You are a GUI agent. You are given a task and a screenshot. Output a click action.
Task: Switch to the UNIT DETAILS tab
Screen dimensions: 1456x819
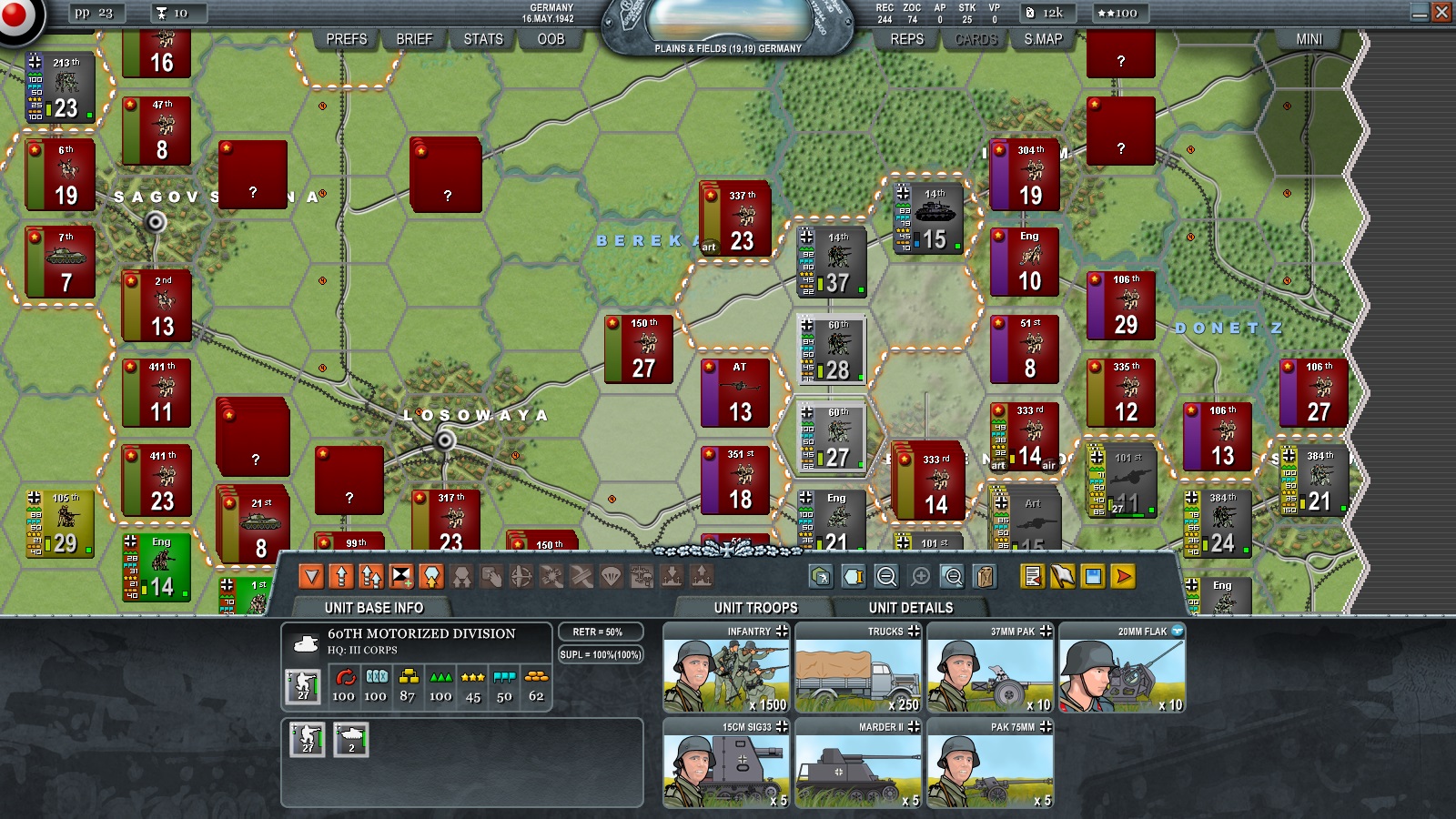coord(910,608)
